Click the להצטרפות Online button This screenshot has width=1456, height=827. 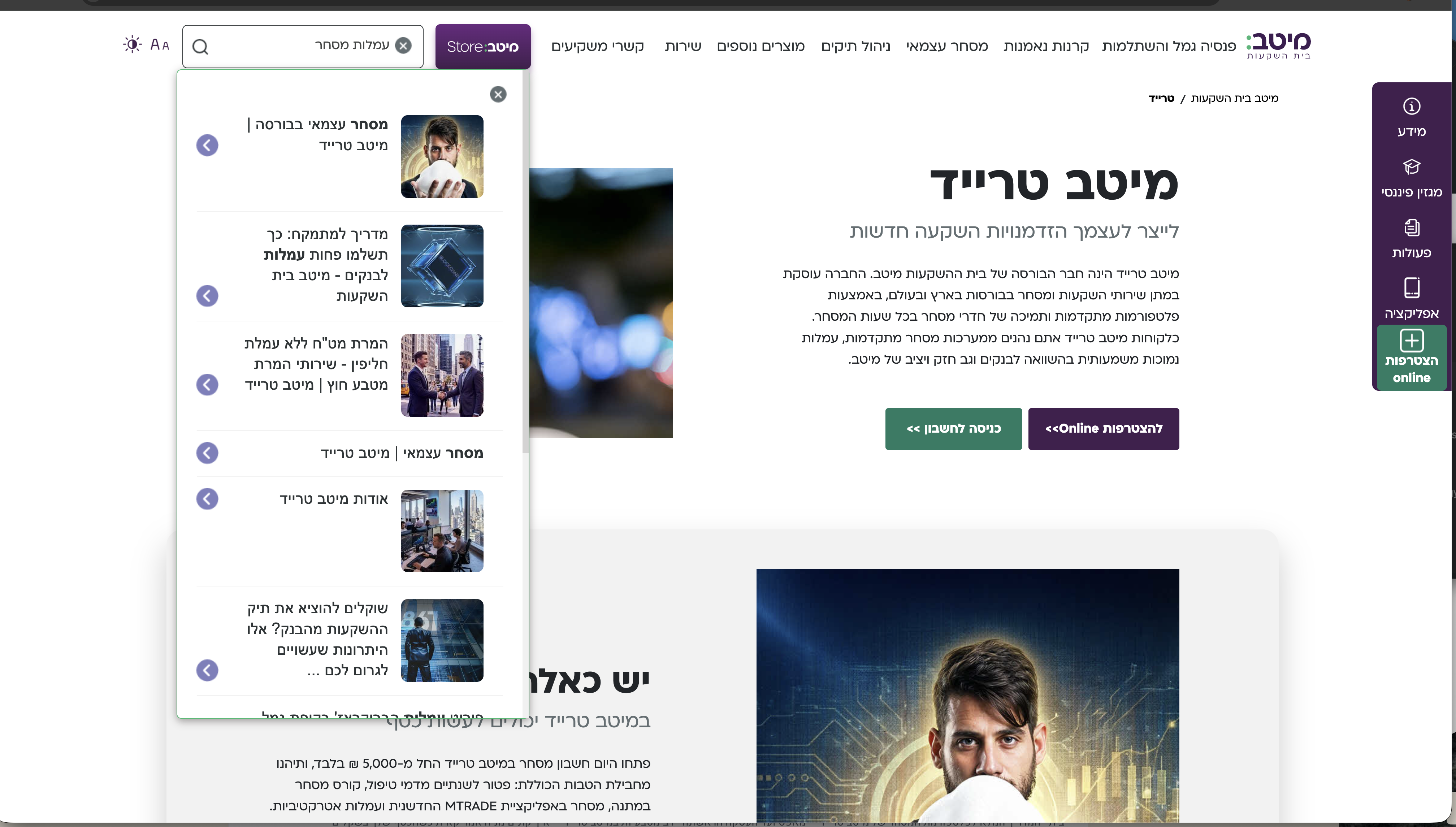tap(1103, 429)
